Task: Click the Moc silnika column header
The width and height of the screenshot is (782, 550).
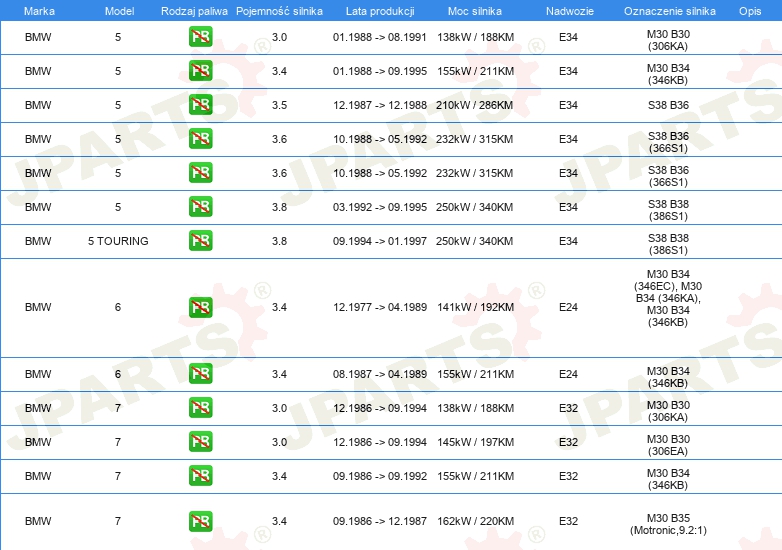Action: 475,11
